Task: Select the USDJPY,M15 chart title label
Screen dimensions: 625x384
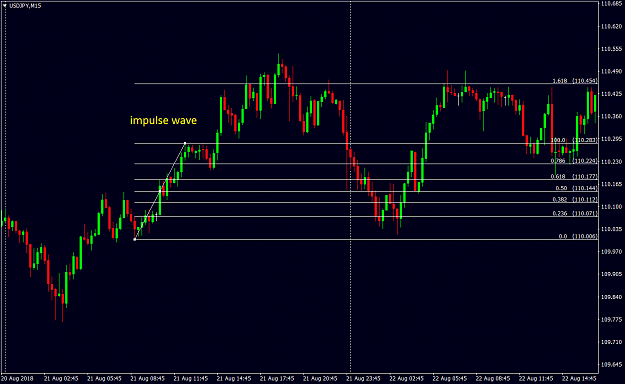Action: click(x=25, y=6)
